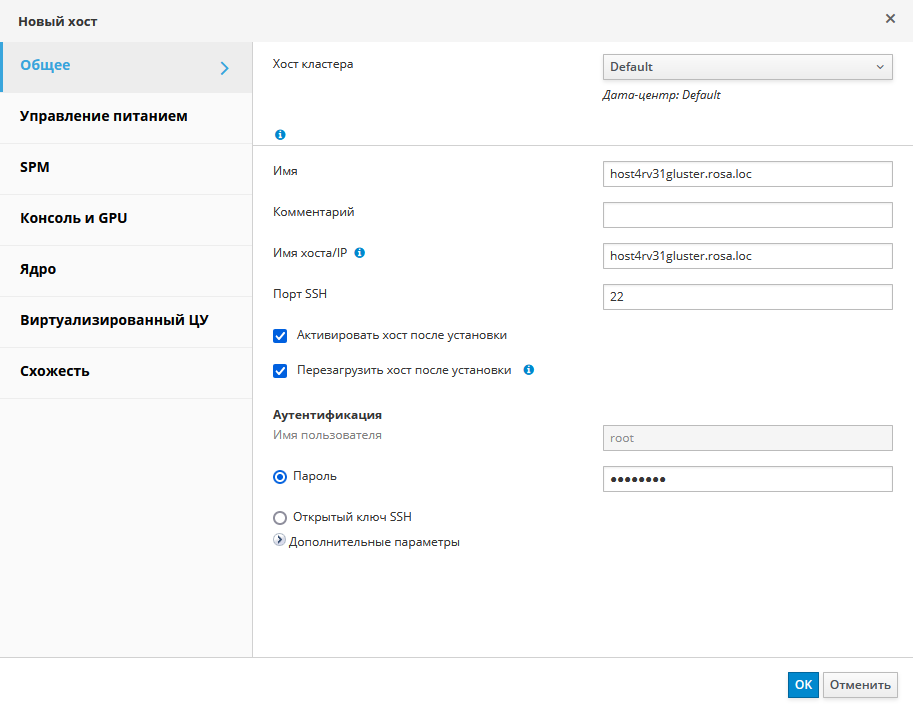Click info icon next to Имя хоста/IP
This screenshot has height=715, width=913.
coord(360,253)
